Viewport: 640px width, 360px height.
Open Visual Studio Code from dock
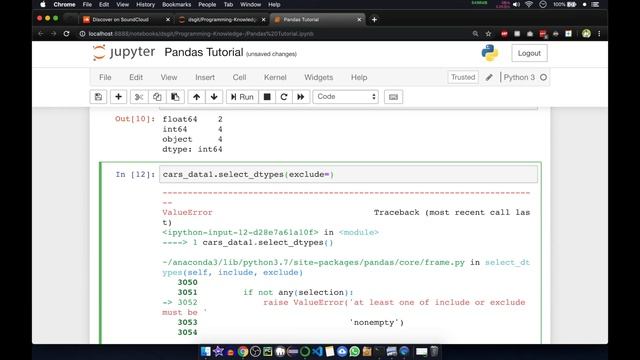pos(317,351)
